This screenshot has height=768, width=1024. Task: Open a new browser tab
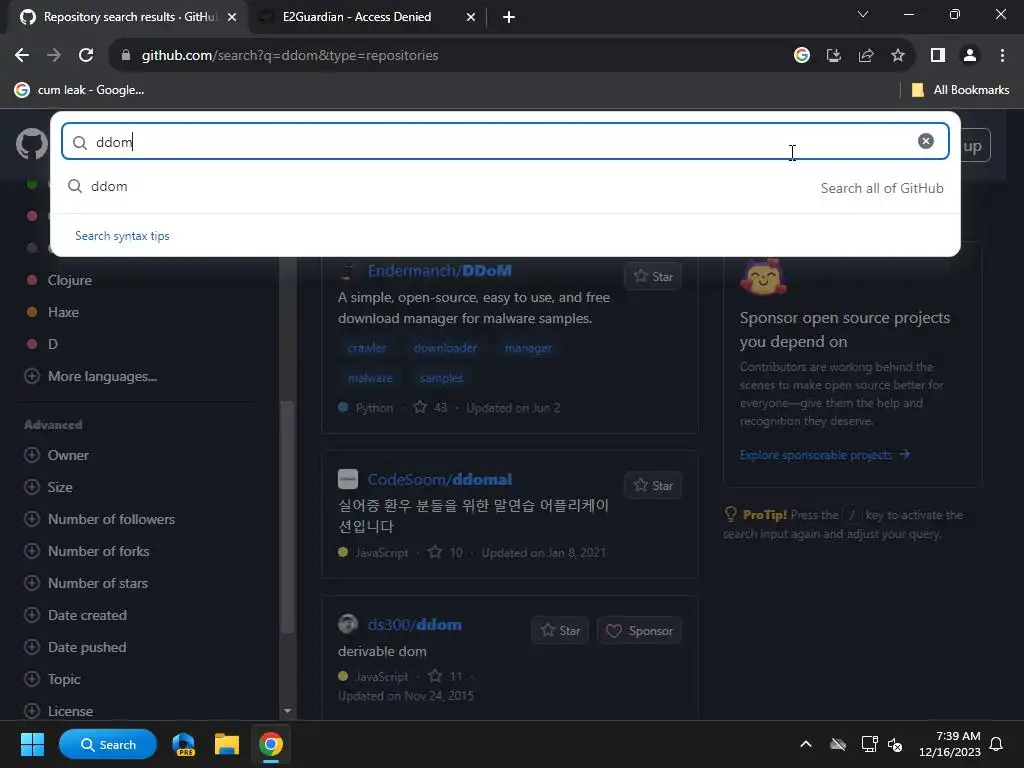[x=509, y=17]
